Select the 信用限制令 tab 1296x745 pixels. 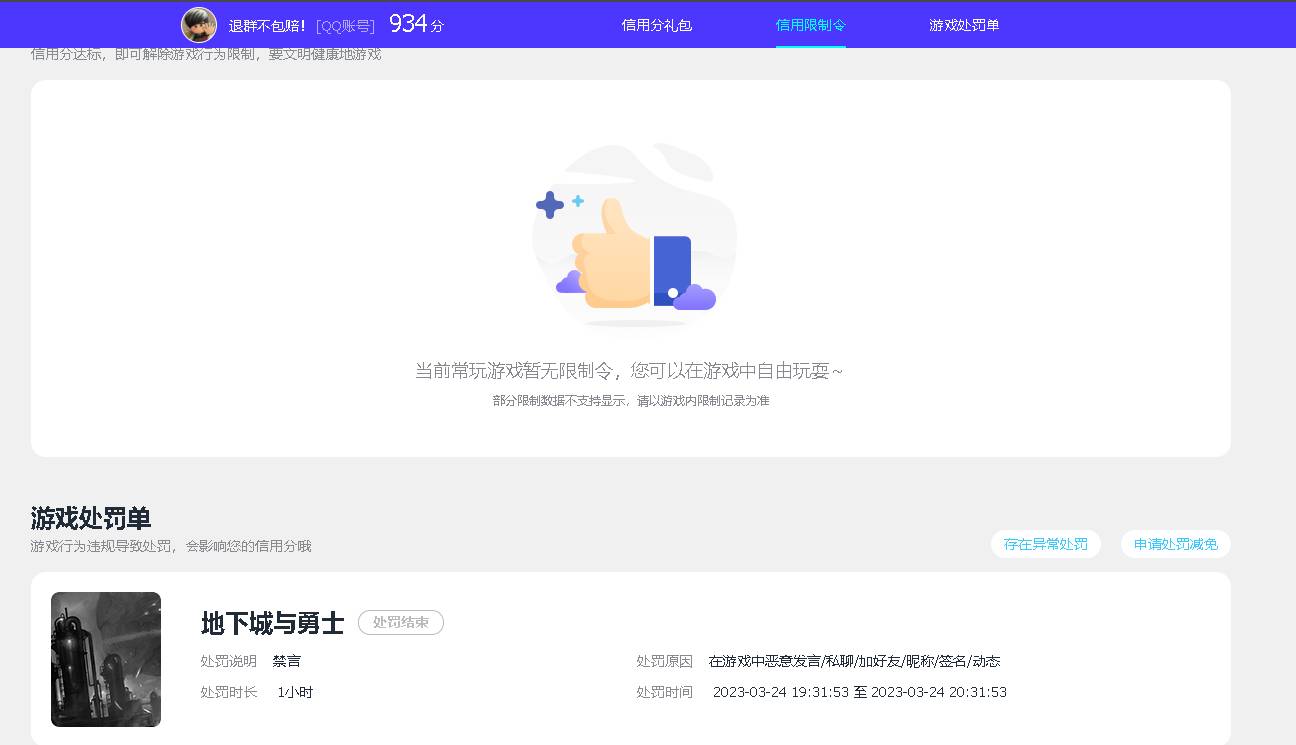810,24
